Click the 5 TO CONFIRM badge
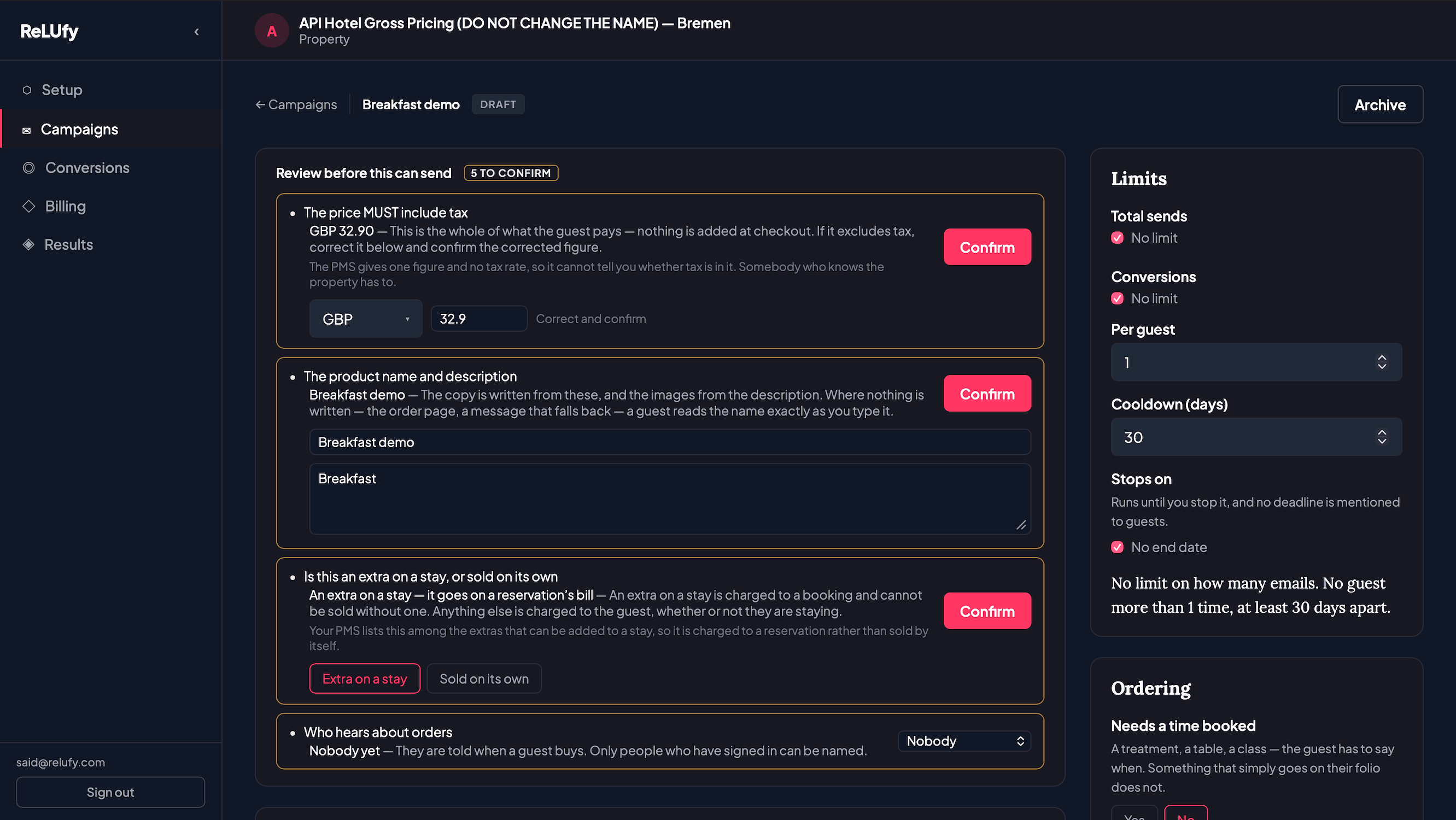This screenshot has height=820, width=1456. coord(511,173)
